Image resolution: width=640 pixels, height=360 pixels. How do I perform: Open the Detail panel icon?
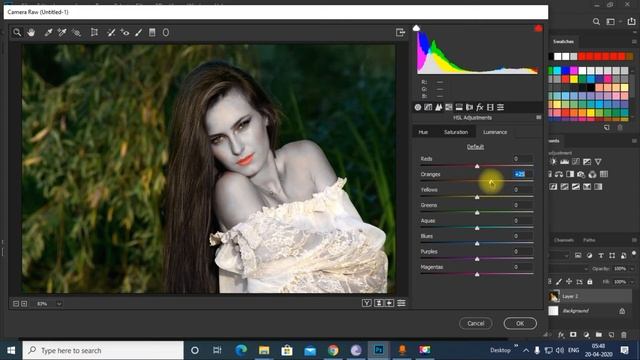coord(438,107)
